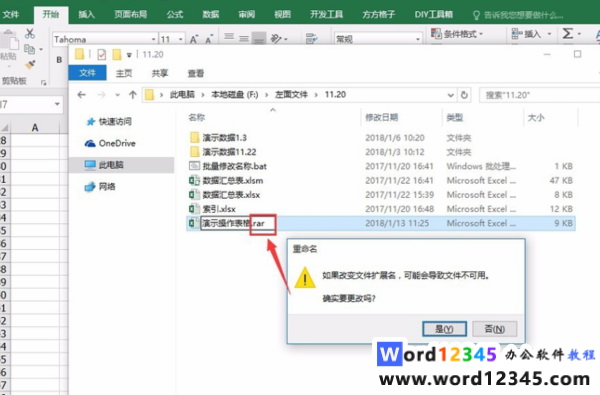Click the rename field ending in .rar
The height and width of the screenshot is (395, 600).
238,224
